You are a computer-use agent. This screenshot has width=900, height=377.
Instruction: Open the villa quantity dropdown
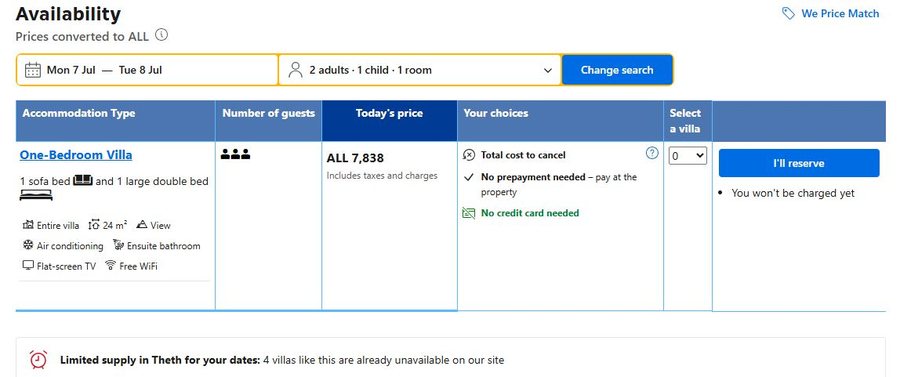[688, 156]
